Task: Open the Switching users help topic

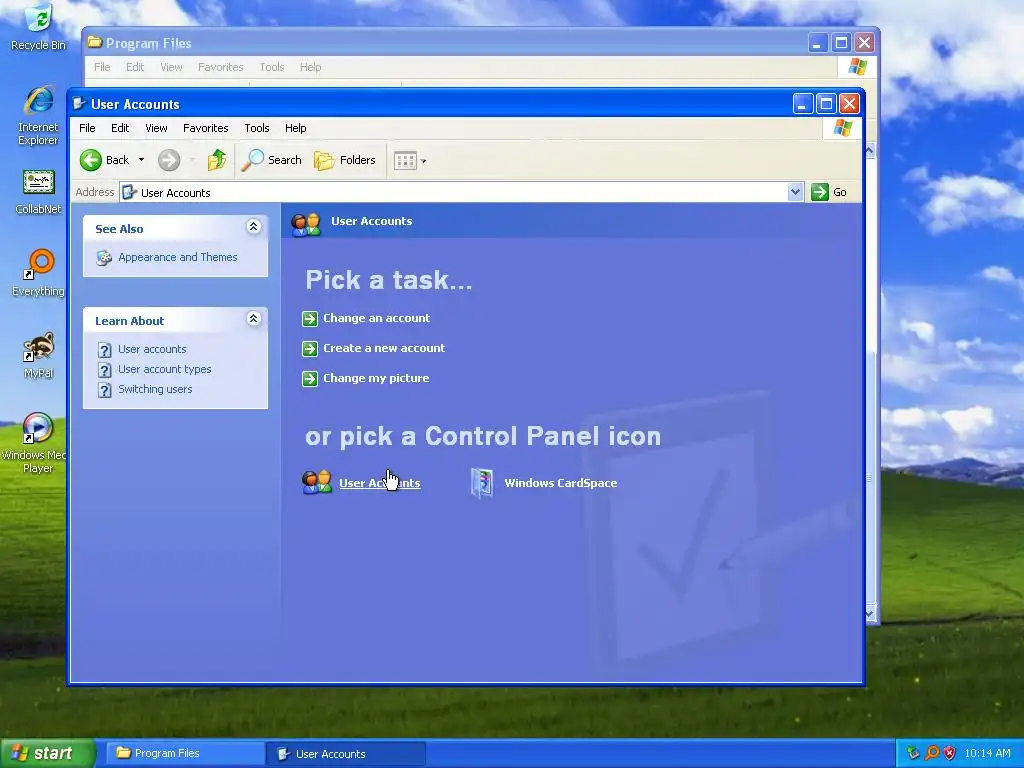Action: point(155,389)
